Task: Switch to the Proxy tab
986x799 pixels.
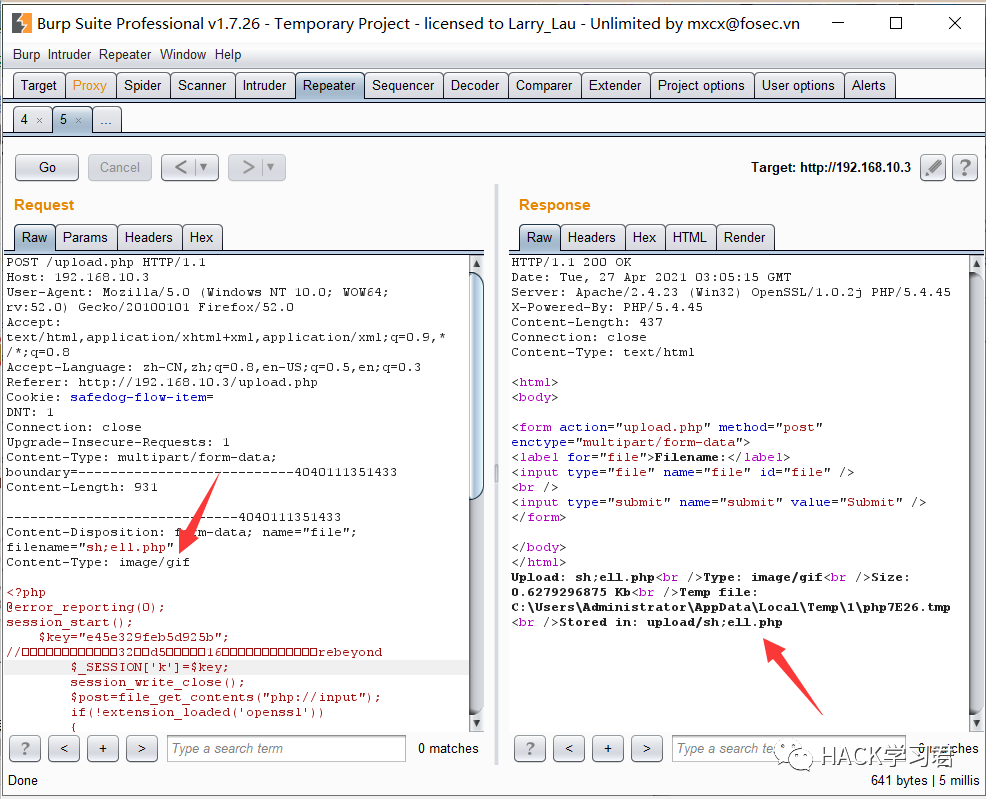Action: (x=90, y=85)
